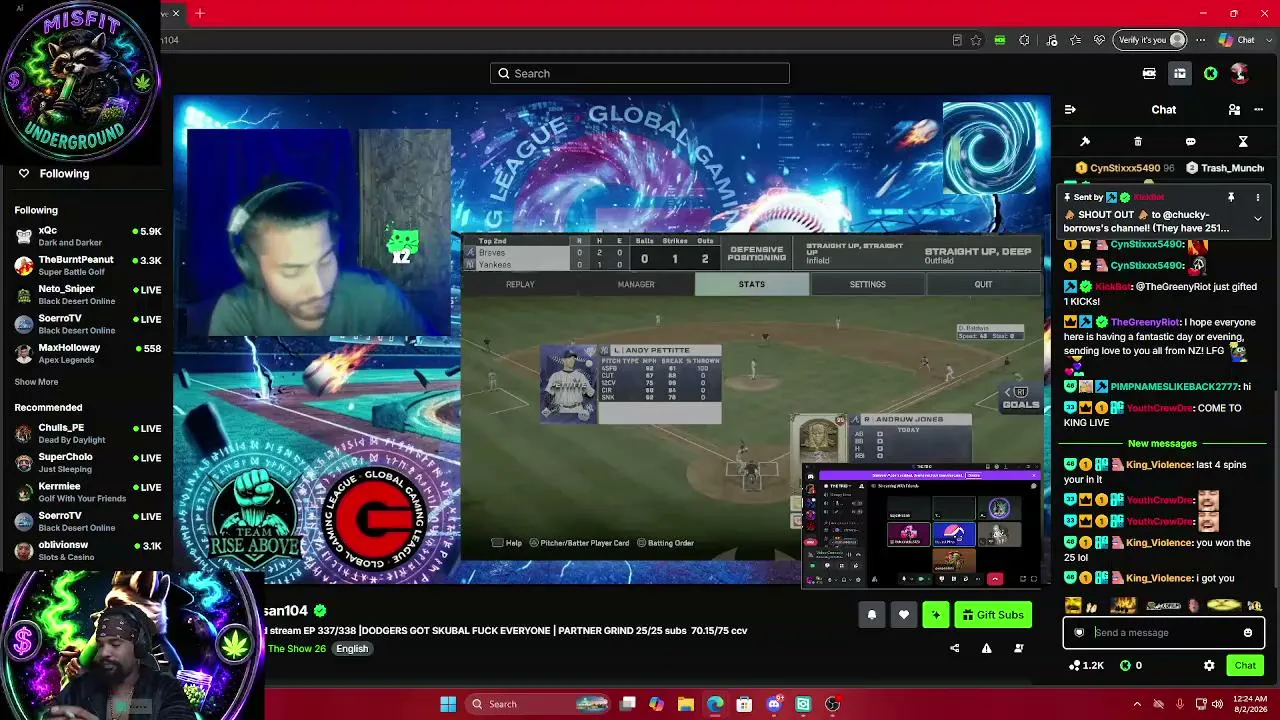Open oblivionsw recommended channel
This screenshot has width=1280, height=720.
pyautogui.click(x=87, y=551)
